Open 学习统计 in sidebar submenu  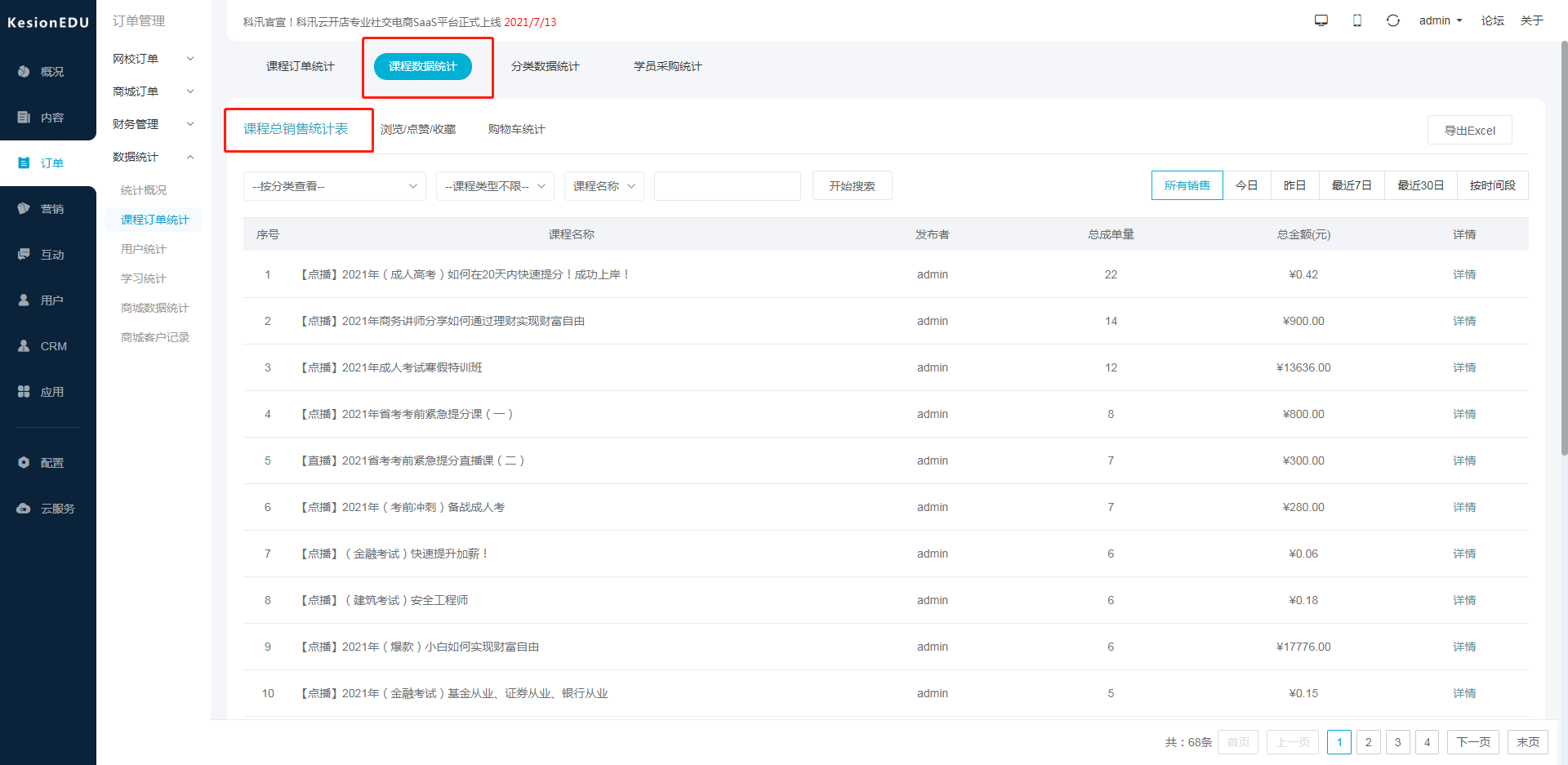(x=144, y=278)
